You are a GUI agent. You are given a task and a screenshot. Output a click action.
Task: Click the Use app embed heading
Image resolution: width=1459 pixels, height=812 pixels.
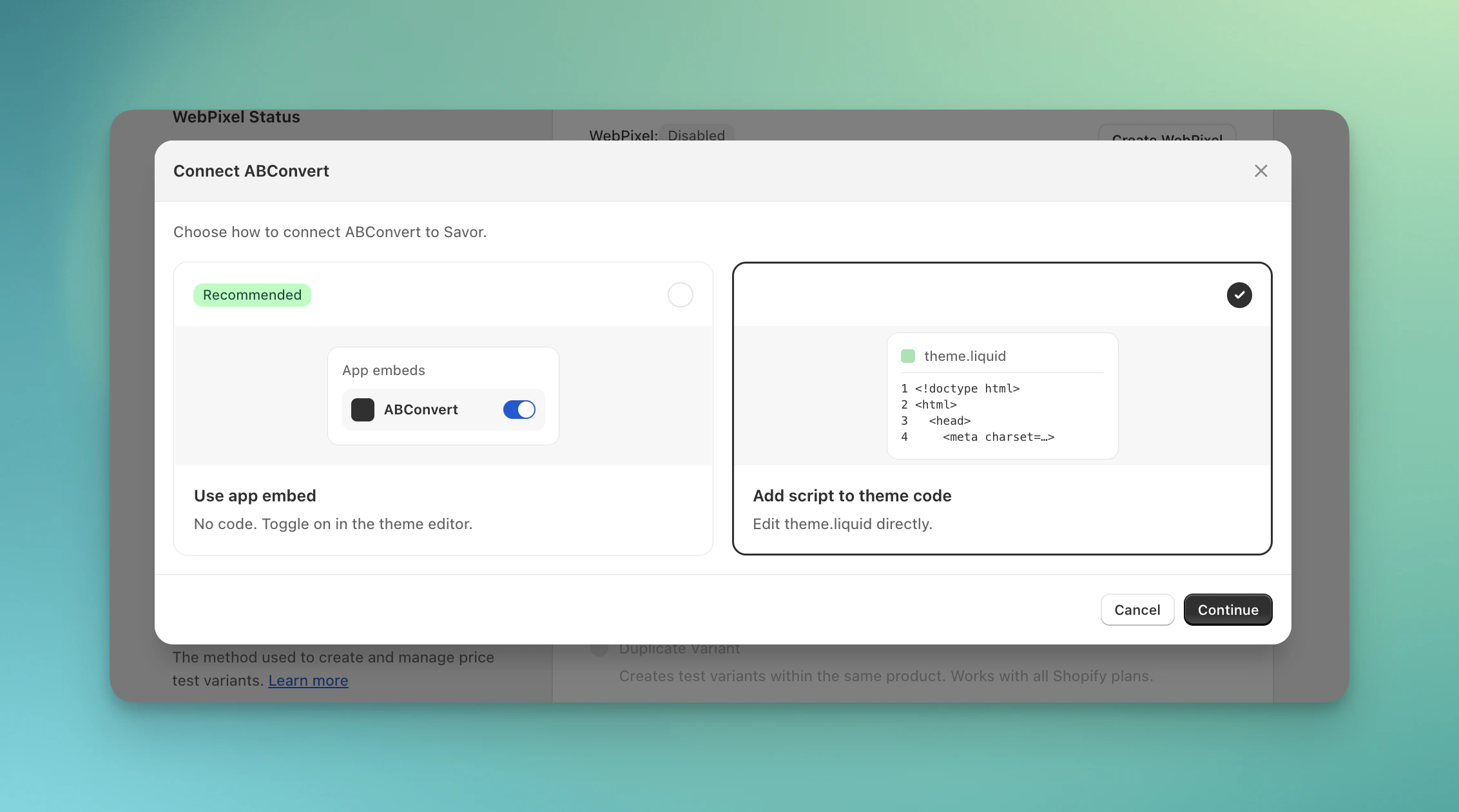pos(255,496)
